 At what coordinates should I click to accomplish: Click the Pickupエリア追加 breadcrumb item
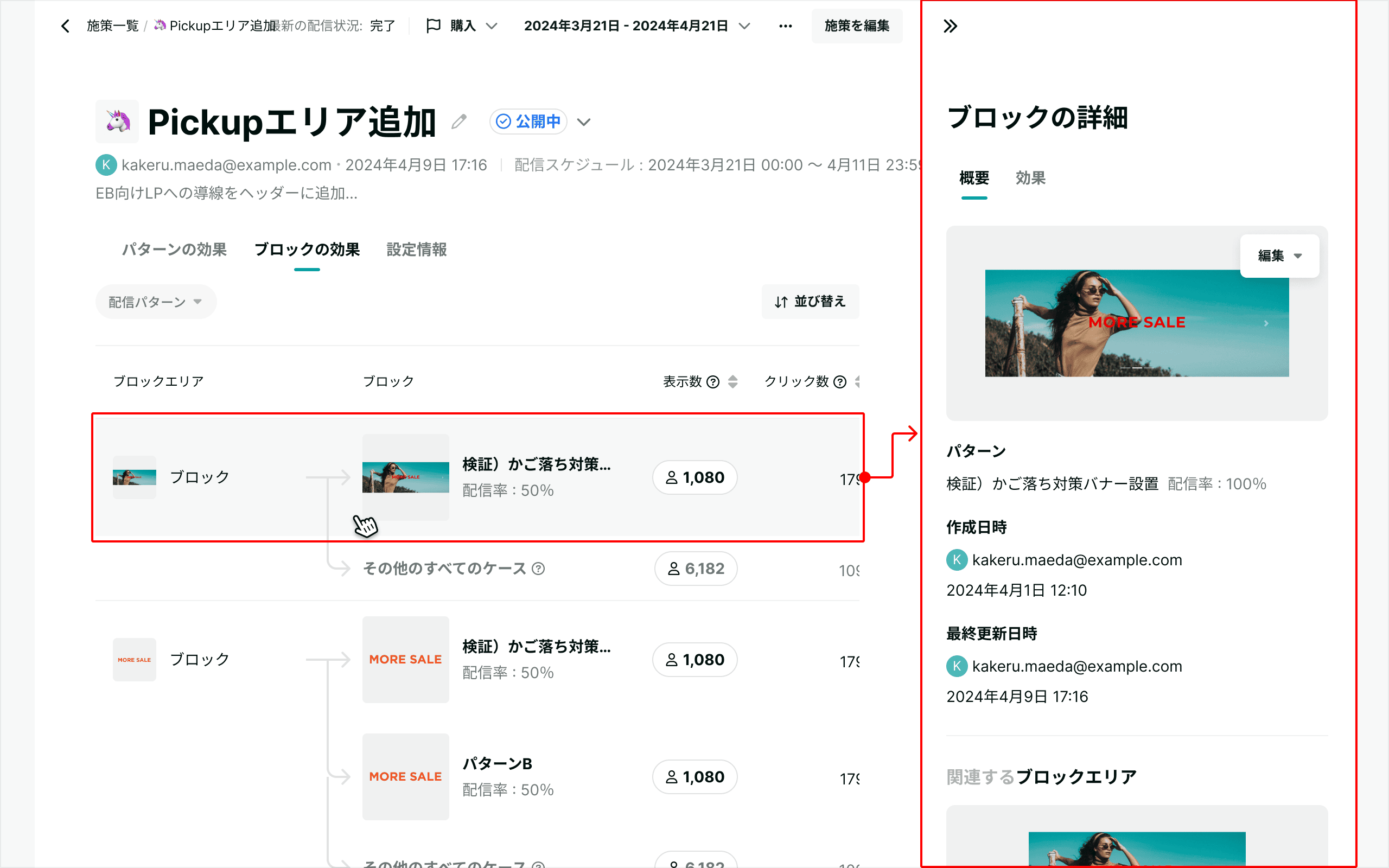point(216,26)
